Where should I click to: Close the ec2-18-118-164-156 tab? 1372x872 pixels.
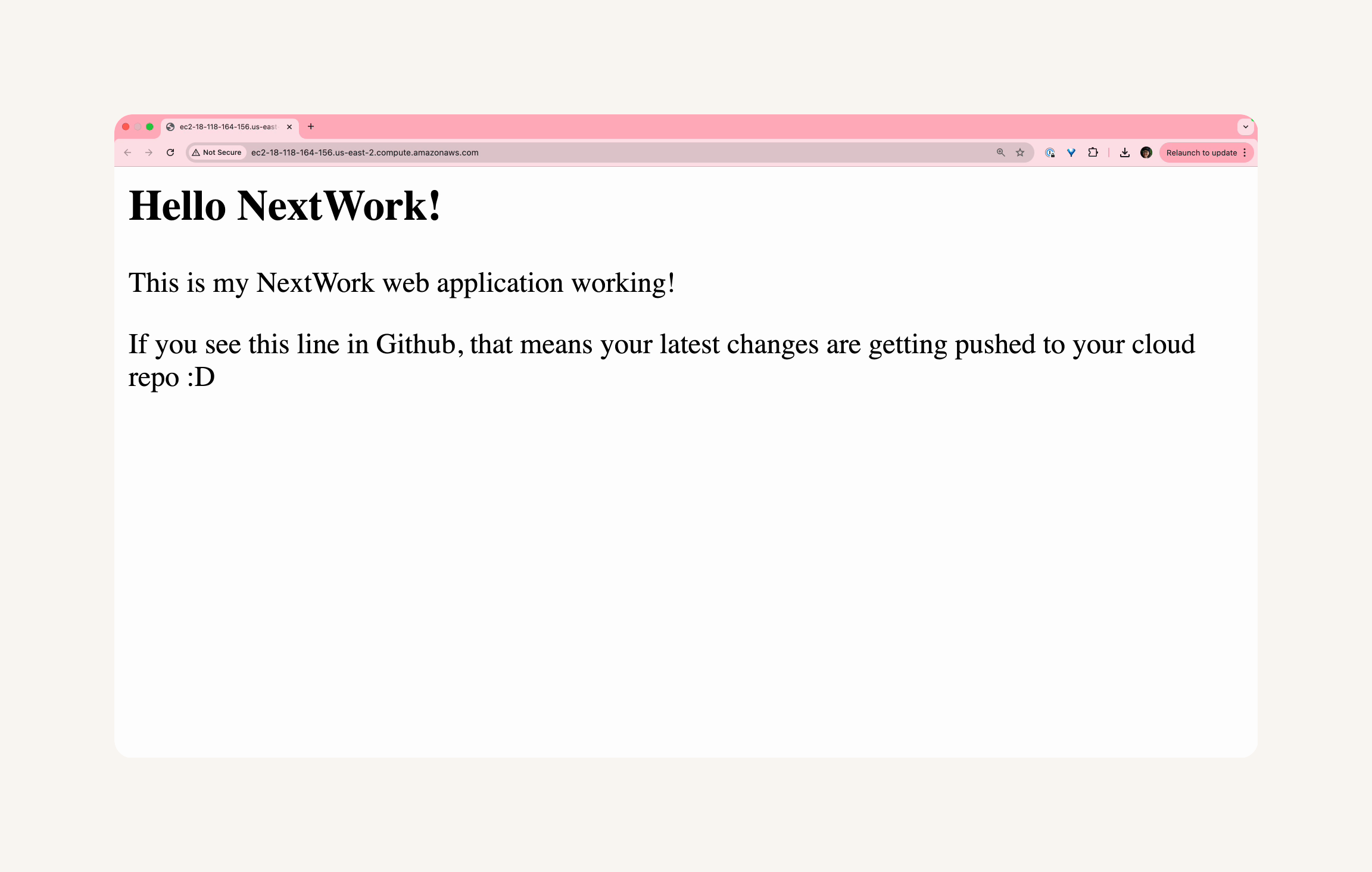tap(289, 127)
